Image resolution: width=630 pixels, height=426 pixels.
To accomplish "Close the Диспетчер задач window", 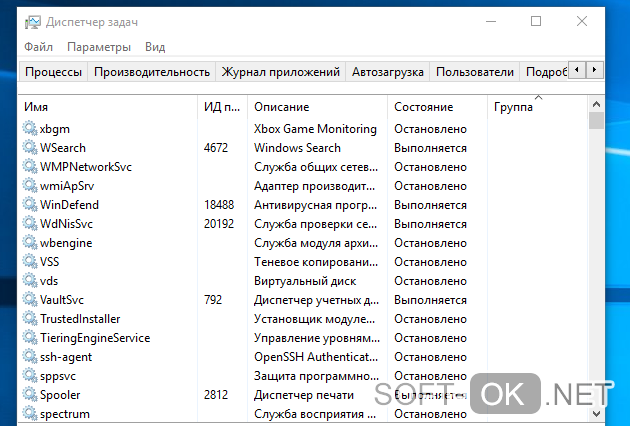I will [x=582, y=21].
